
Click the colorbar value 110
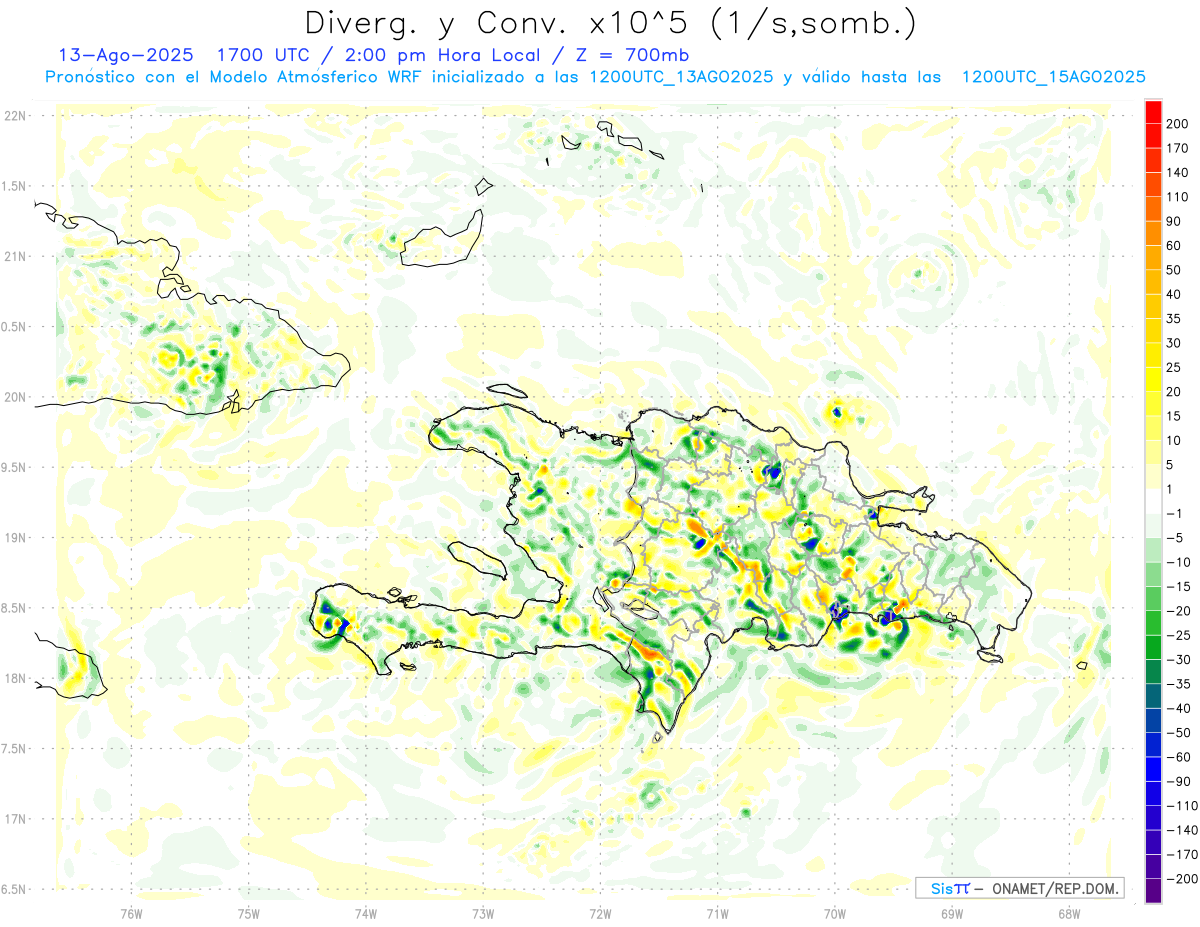(x=1179, y=197)
